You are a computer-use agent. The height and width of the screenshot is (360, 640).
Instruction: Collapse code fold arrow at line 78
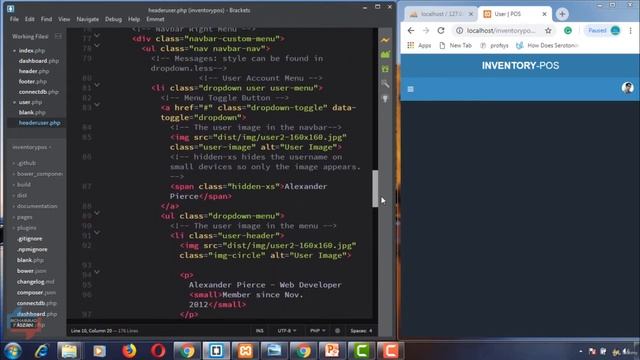click(x=97, y=45)
